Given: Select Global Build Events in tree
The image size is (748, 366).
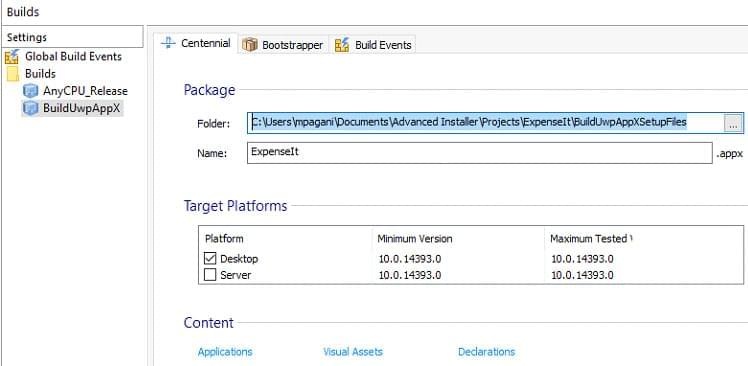Looking at the screenshot, I should tap(73, 56).
